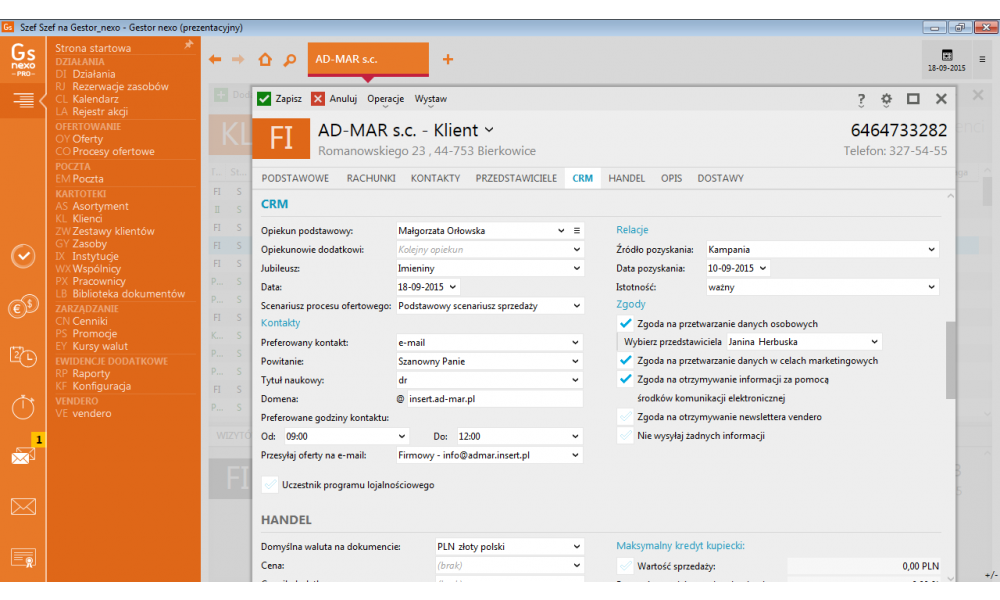The height and width of the screenshot is (600, 1000).
Task: Open the plain envelope icon in sidebar
Action: click(23, 507)
